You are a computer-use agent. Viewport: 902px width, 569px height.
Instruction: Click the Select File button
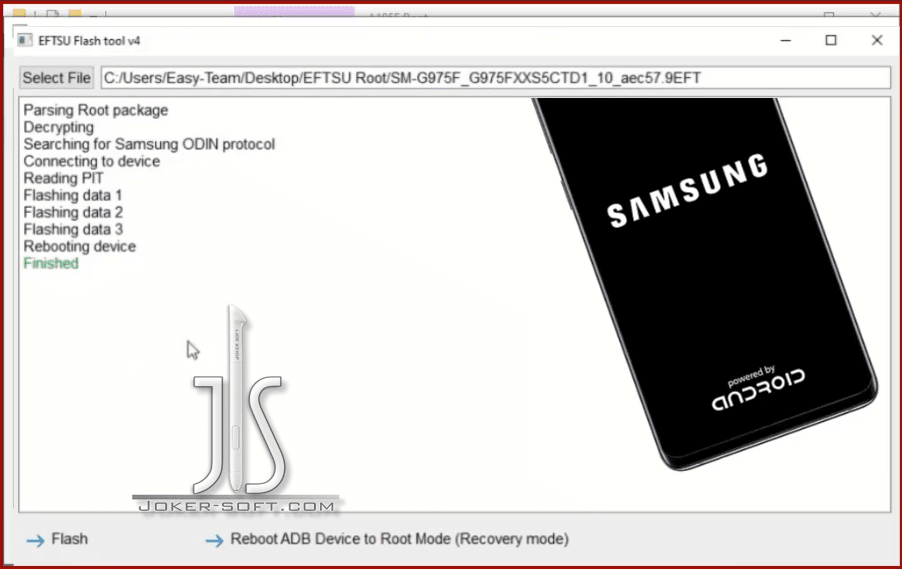click(x=56, y=78)
